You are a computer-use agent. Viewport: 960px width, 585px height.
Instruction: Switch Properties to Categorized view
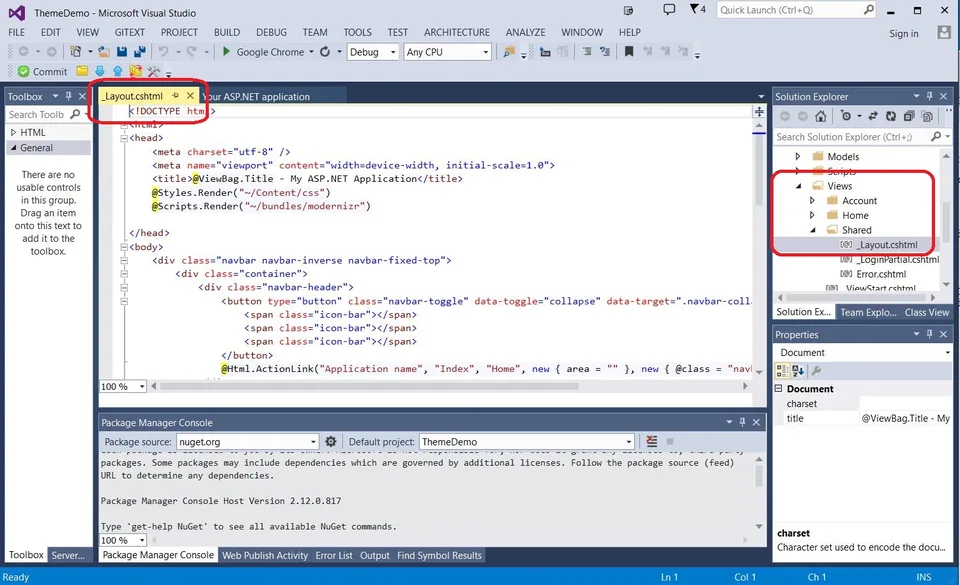pyautogui.click(x=782, y=370)
